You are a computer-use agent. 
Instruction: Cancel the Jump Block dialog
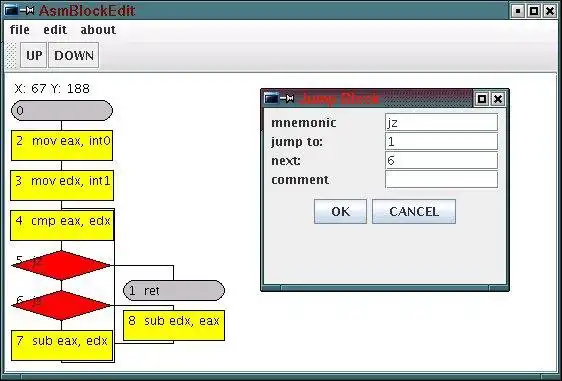(414, 211)
